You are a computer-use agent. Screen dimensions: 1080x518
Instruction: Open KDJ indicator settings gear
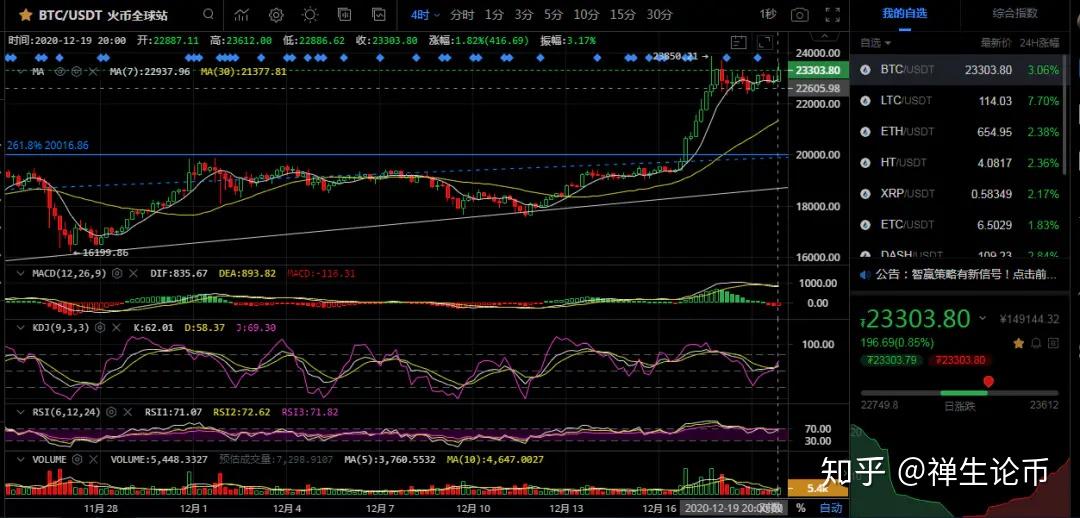(101, 328)
